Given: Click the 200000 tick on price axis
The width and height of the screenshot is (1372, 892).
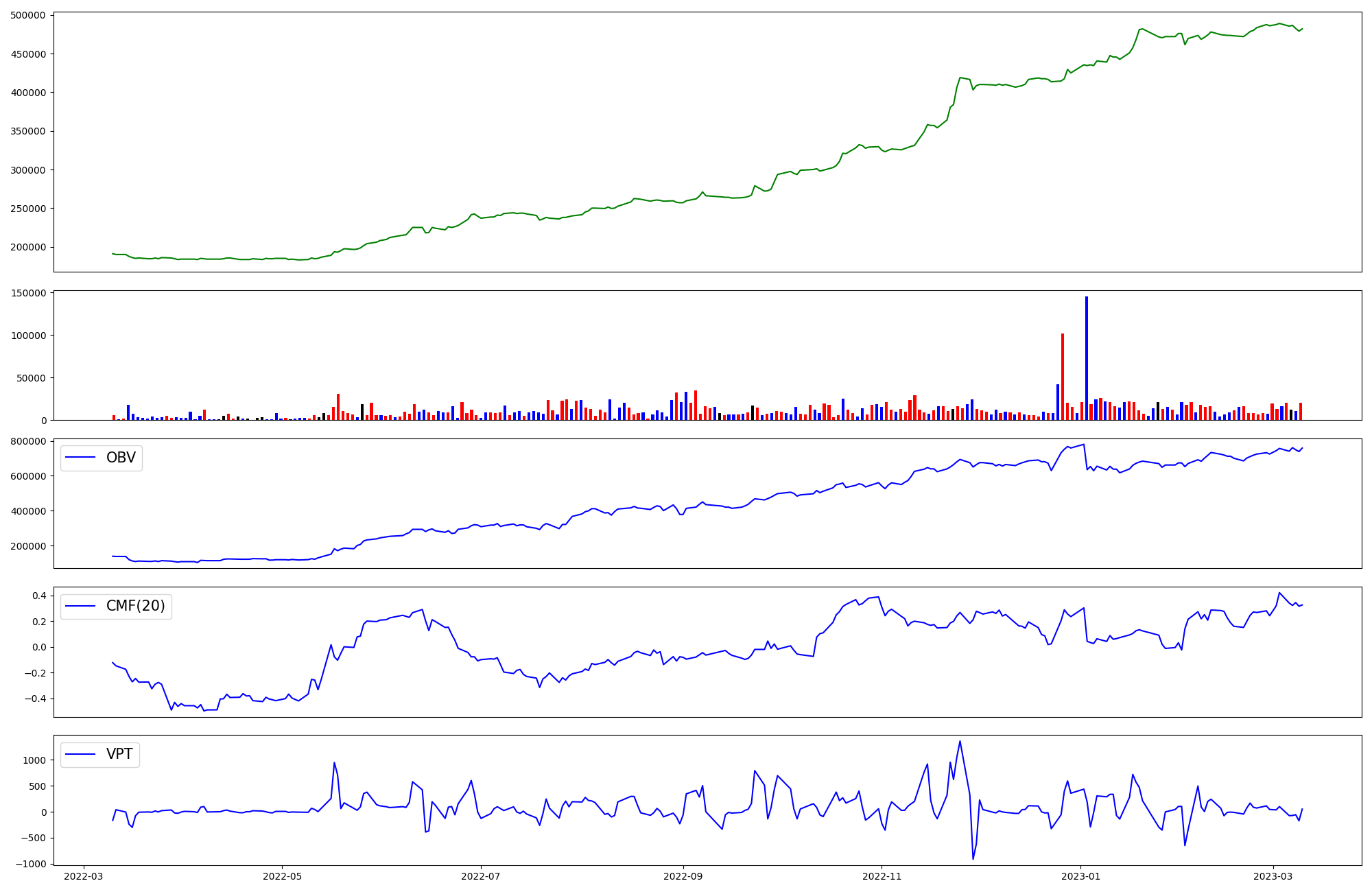Looking at the screenshot, I should (x=27, y=247).
